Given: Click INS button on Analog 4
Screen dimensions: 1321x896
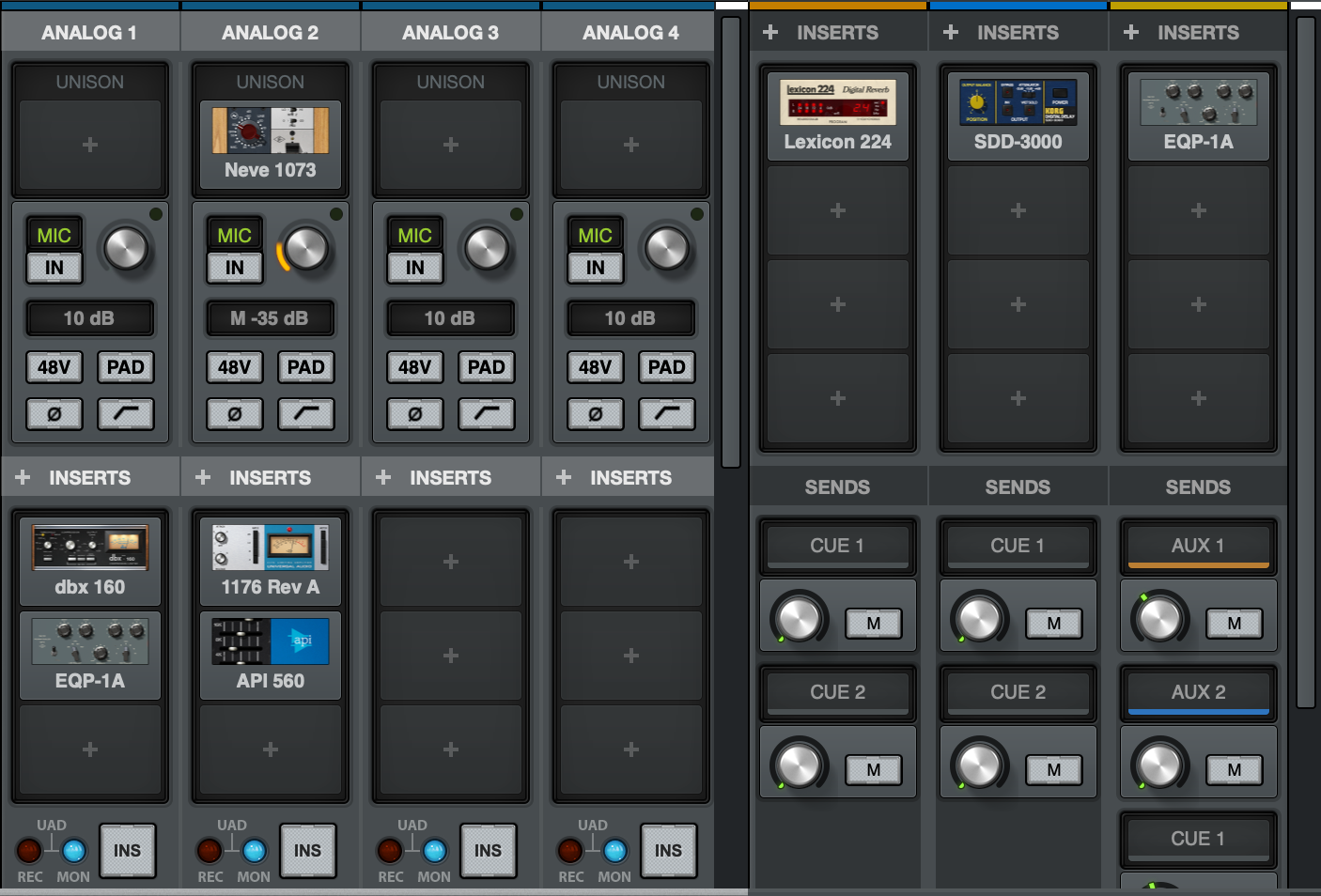Looking at the screenshot, I should [x=669, y=851].
